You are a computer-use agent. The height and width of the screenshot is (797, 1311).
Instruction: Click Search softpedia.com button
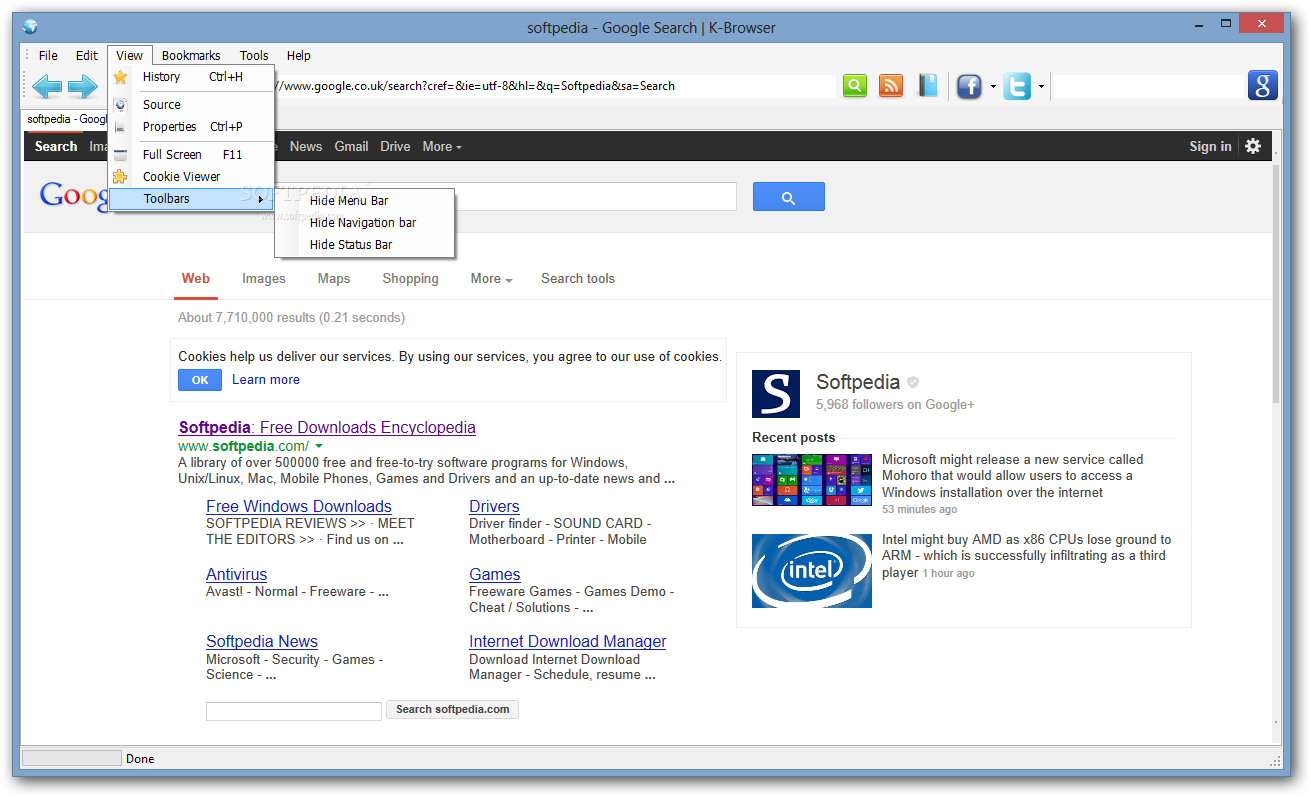click(452, 710)
